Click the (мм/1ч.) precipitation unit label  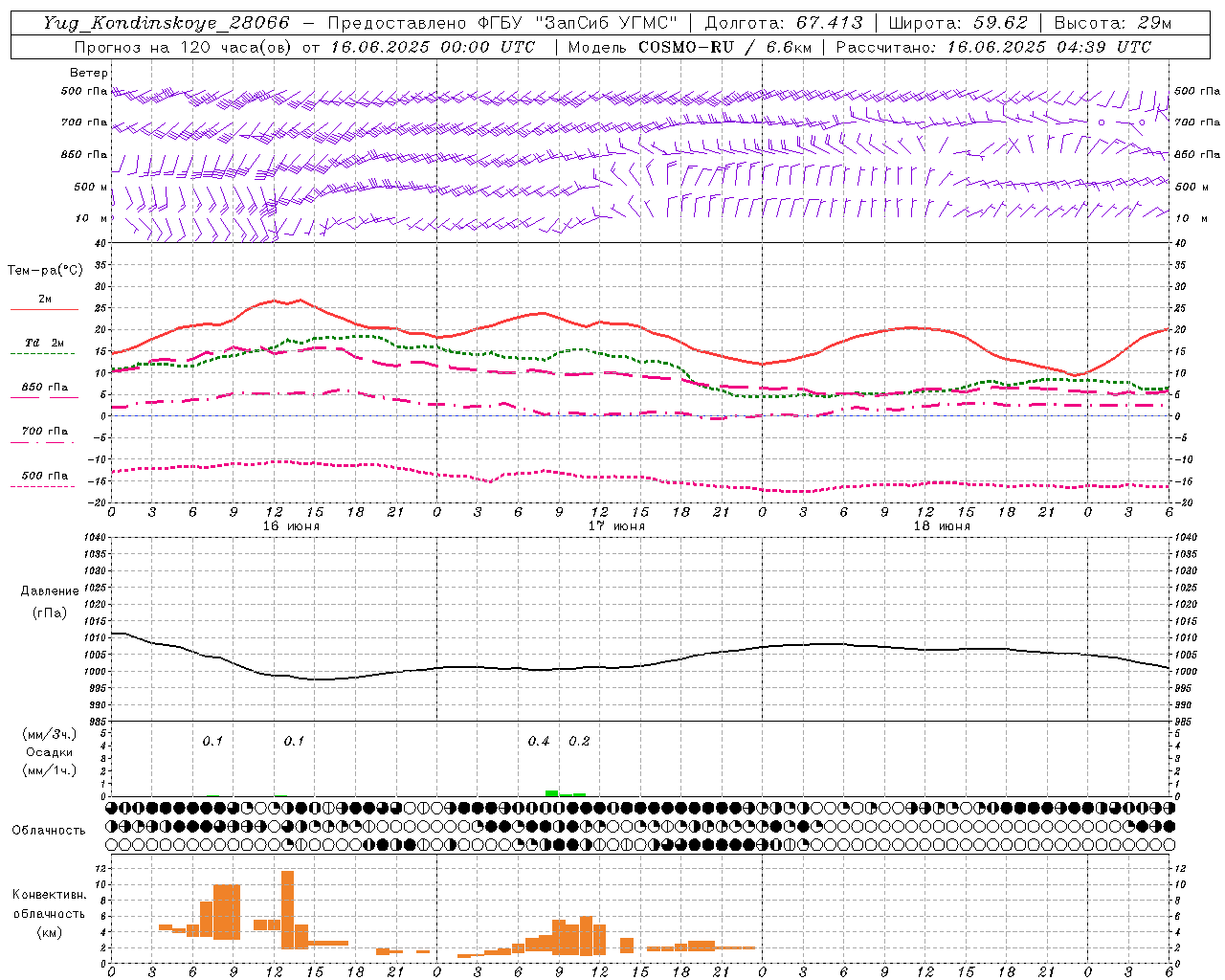[50, 771]
